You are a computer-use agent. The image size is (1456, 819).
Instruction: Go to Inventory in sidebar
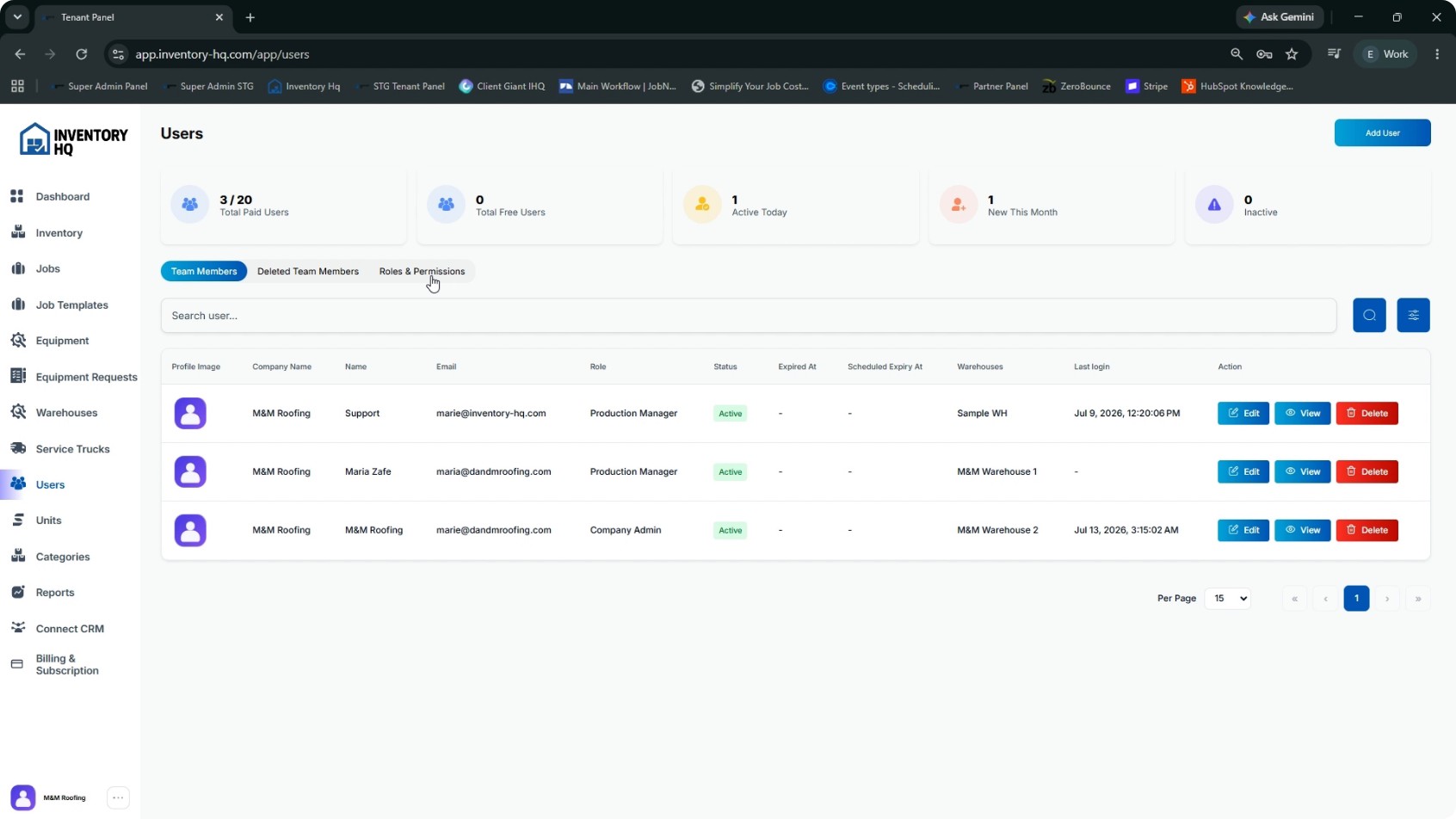tap(59, 232)
